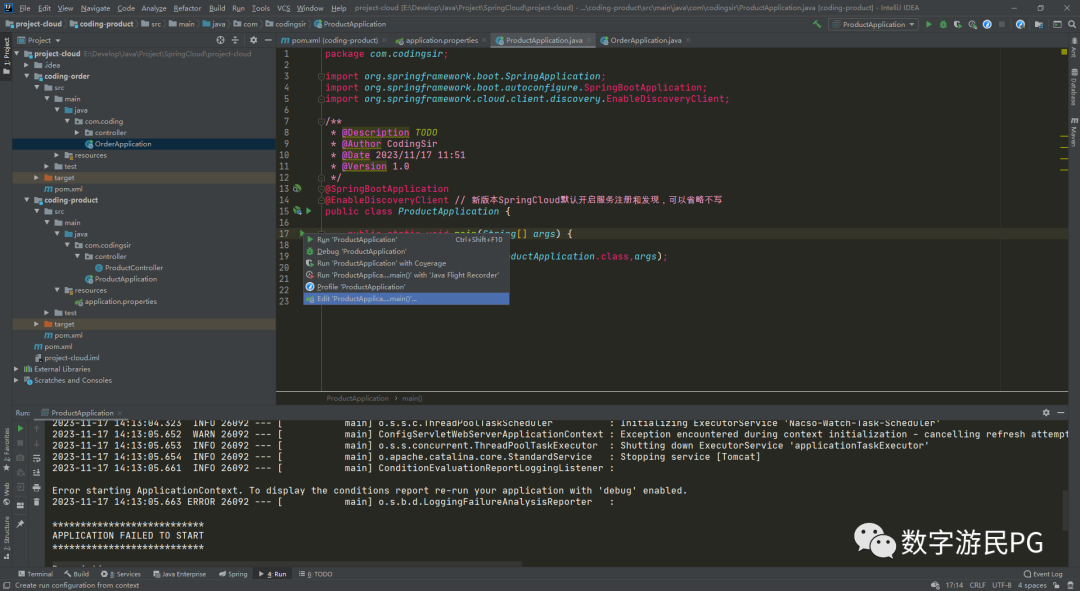Switch to the OrderApplication.java editor tab
The image size is (1080, 591).
[645, 40]
